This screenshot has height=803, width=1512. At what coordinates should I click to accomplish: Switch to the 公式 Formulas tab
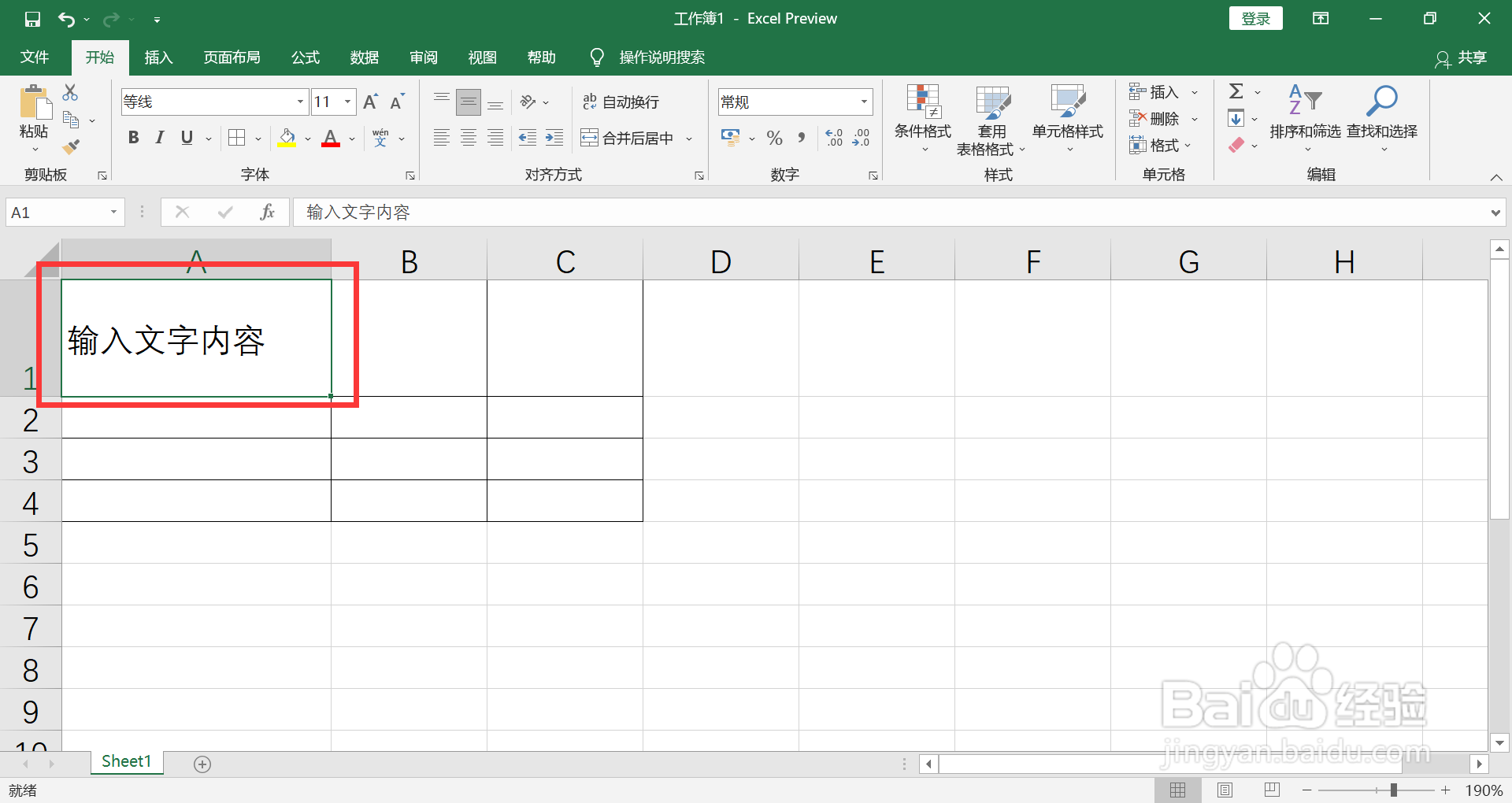point(306,57)
